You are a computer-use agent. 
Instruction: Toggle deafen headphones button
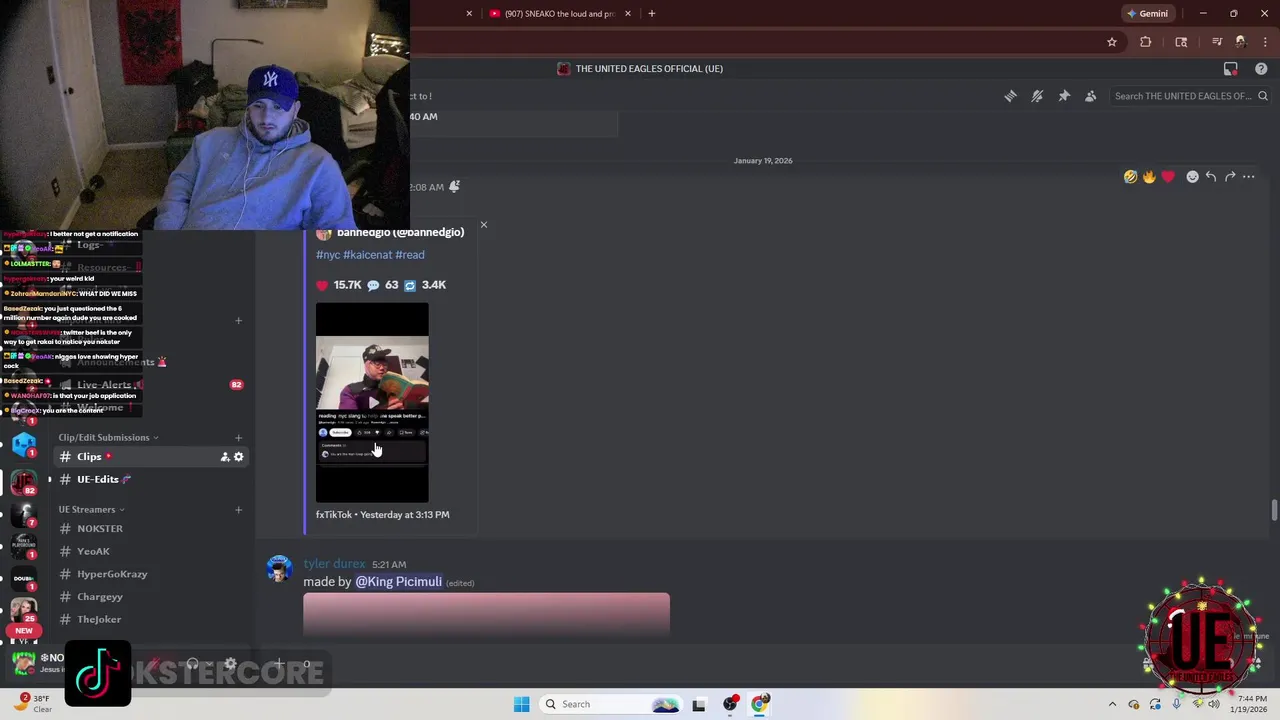tap(192, 664)
